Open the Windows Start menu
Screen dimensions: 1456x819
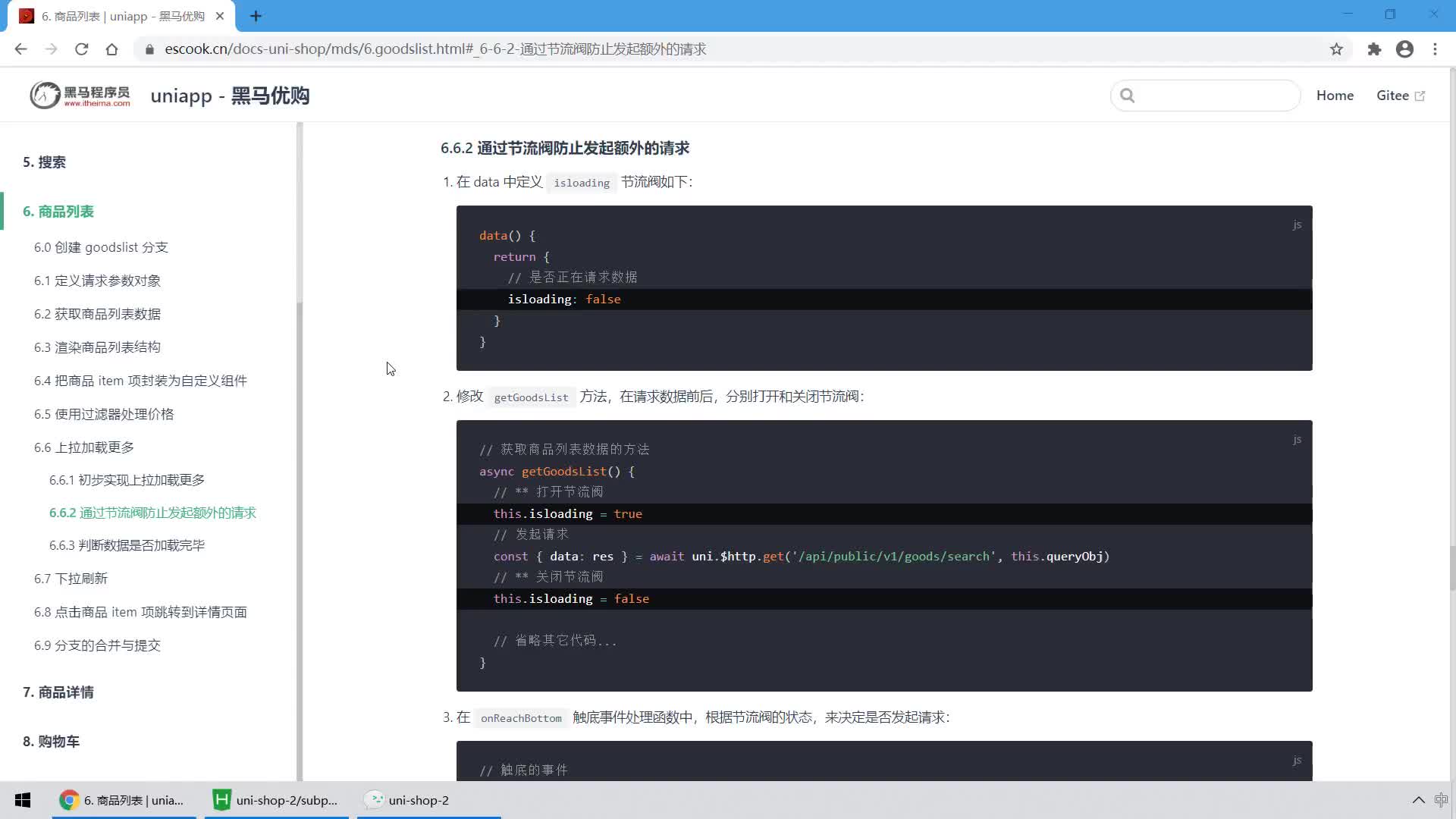[23, 800]
